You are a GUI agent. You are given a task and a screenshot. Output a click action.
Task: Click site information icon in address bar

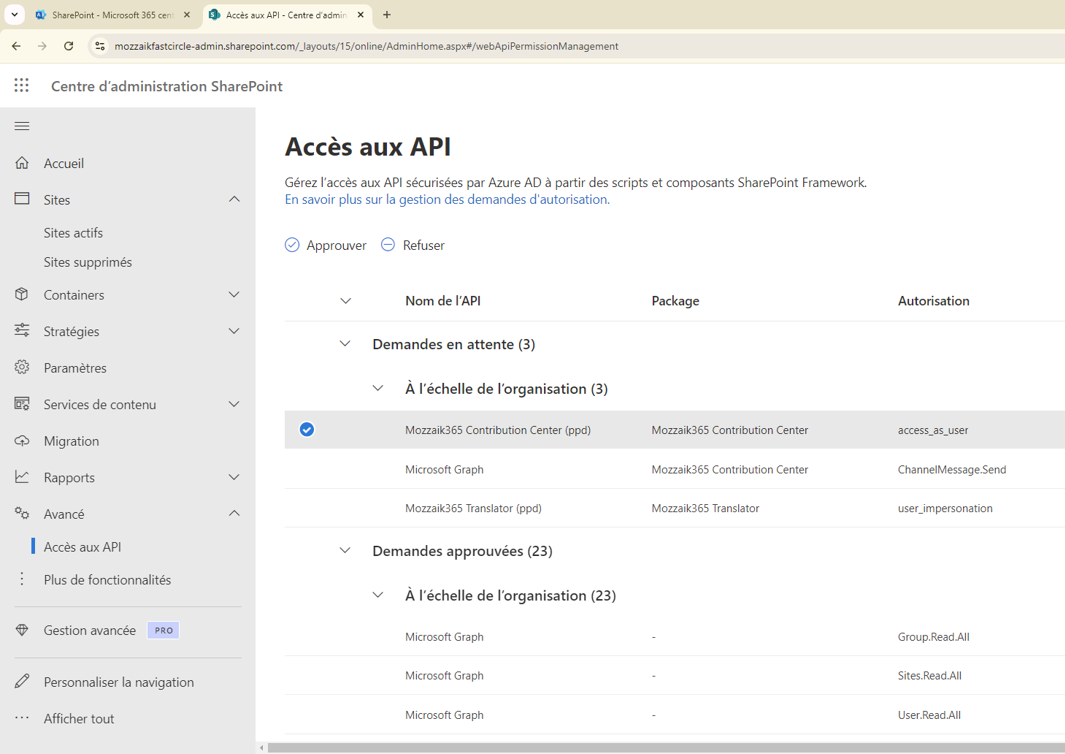click(100, 46)
